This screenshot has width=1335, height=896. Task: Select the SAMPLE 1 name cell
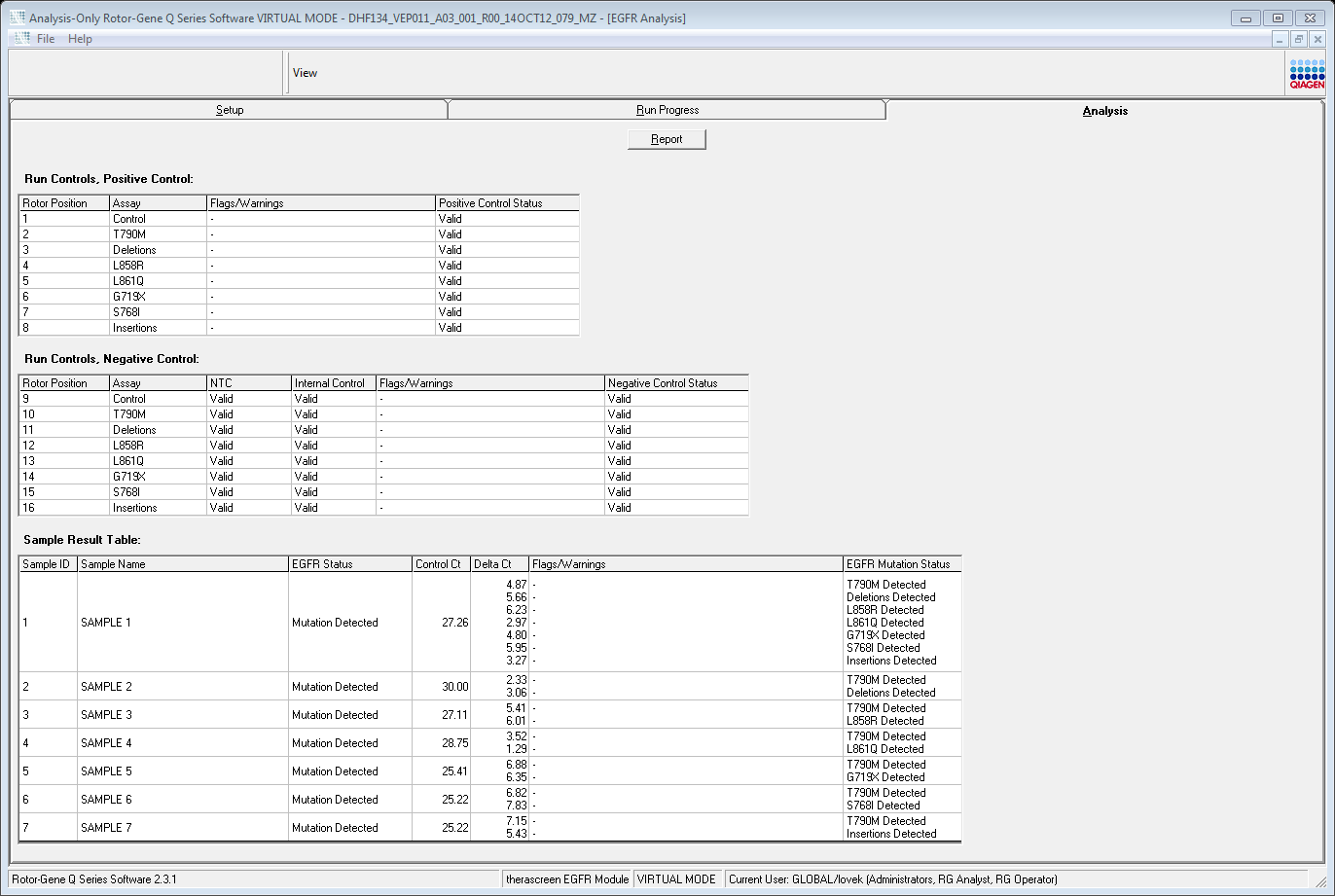click(183, 623)
